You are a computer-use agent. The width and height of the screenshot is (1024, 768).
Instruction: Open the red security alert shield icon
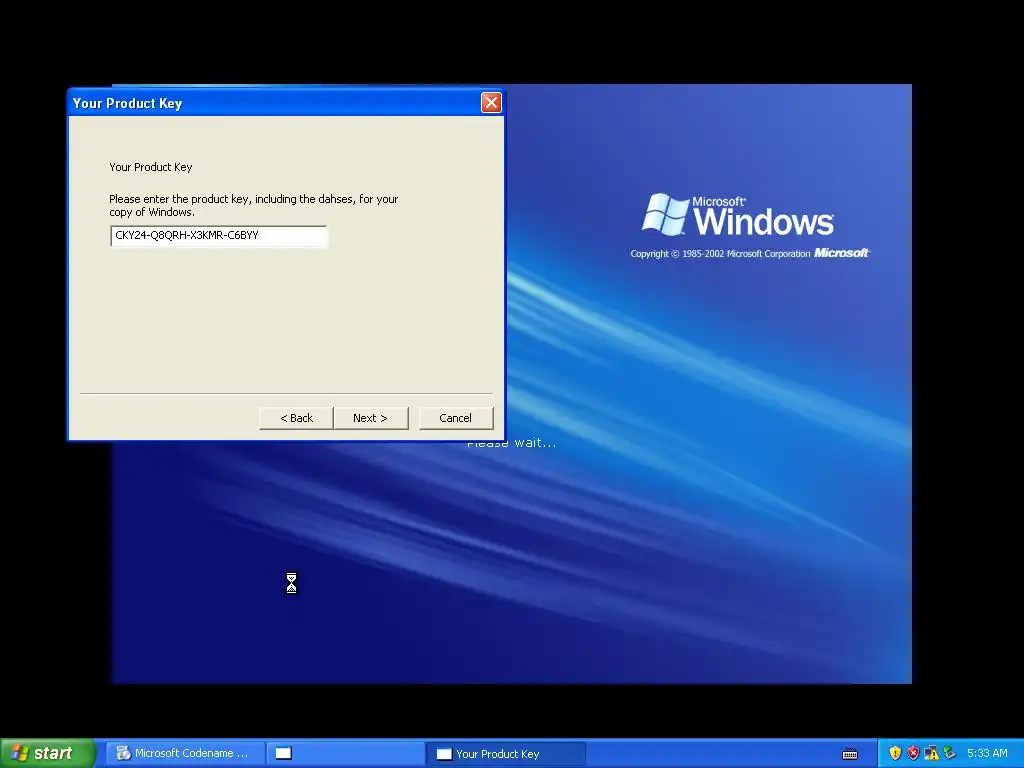coord(913,753)
